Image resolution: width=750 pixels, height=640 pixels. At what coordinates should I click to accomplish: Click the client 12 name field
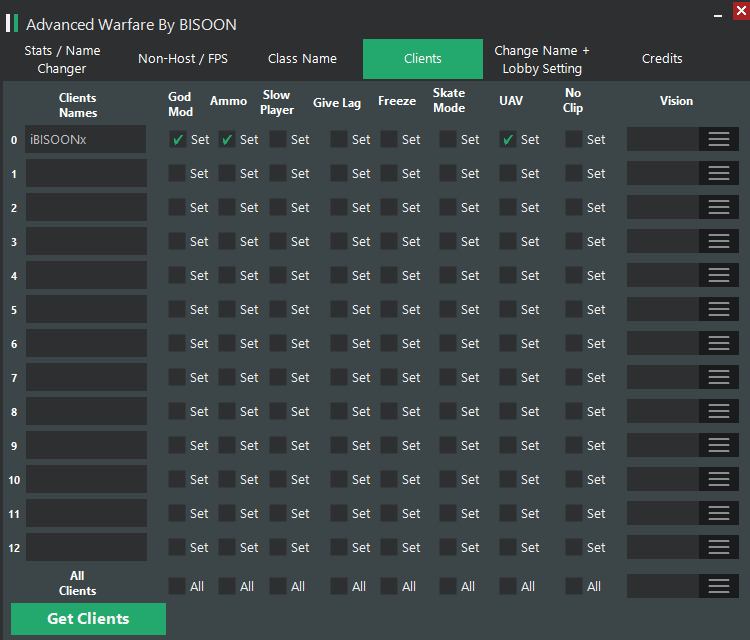click(86, 547)
